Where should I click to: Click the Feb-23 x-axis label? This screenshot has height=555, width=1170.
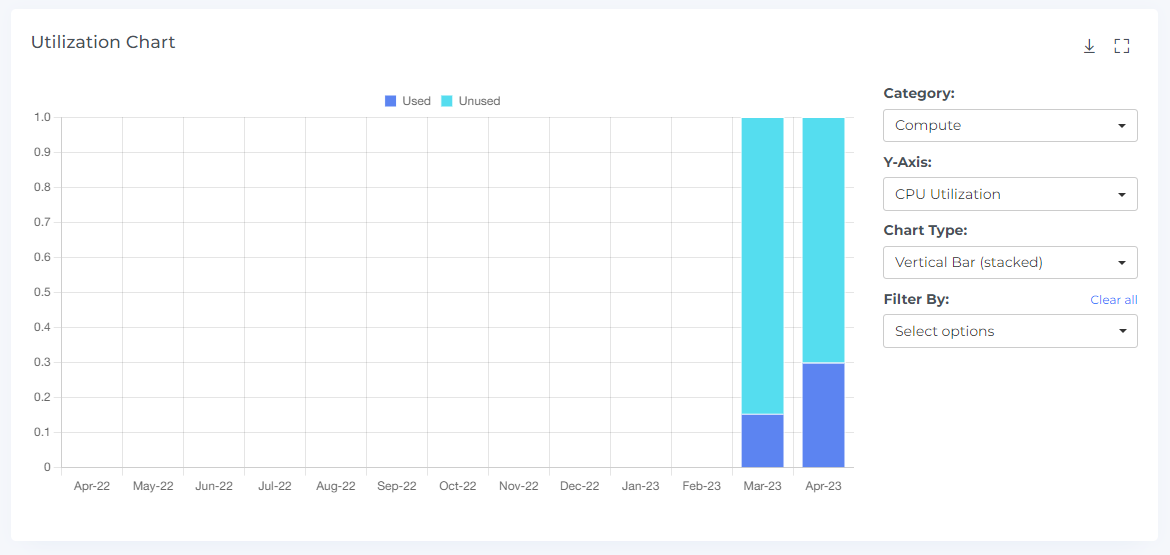tap(701, 486)
